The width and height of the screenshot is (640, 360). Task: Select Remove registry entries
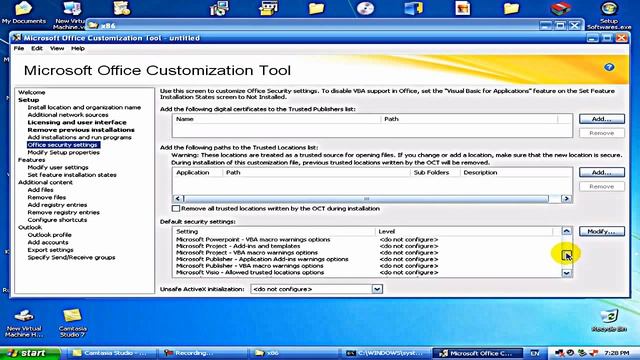click(x=63, y=212)
